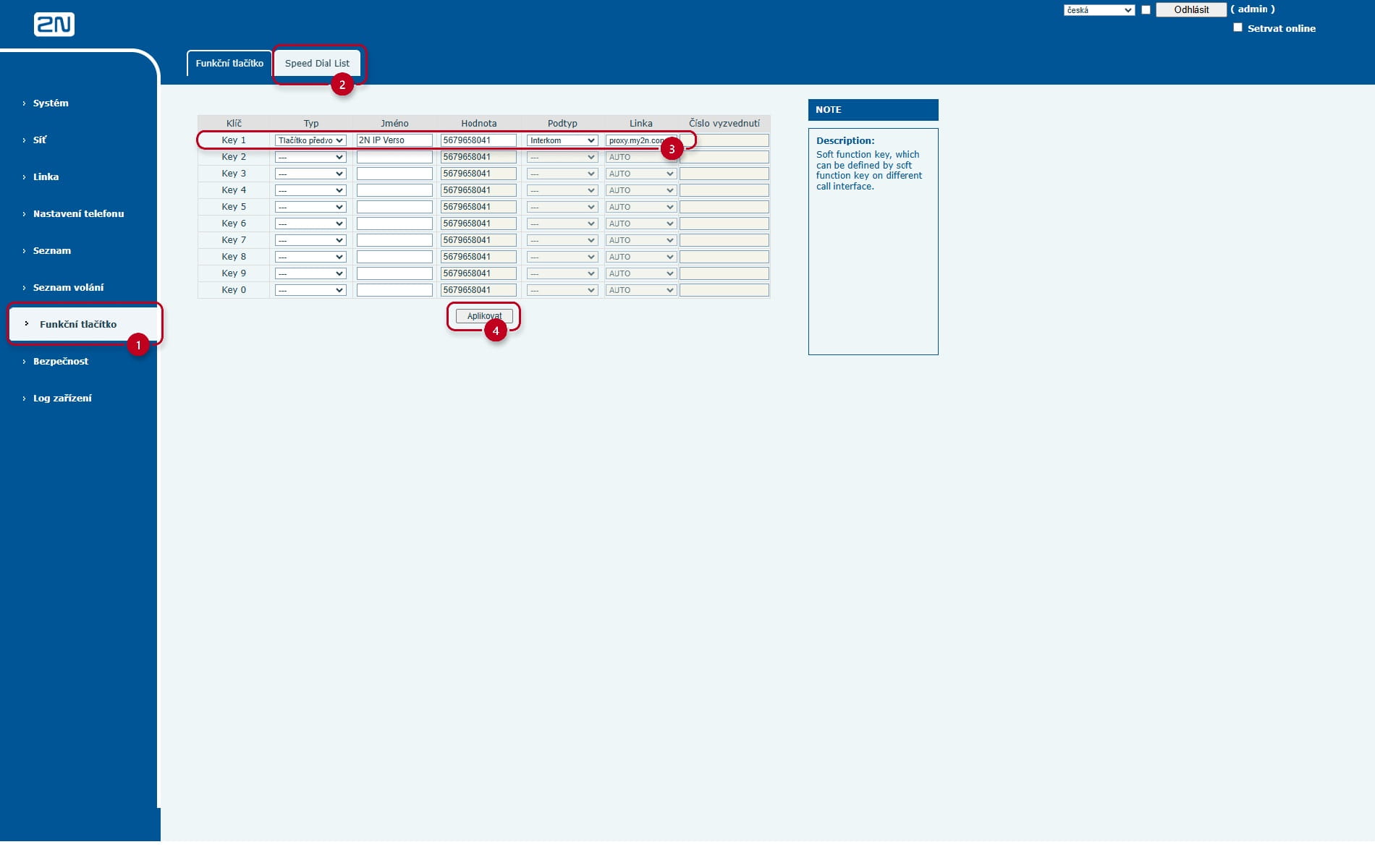Image resolution: width=1375 pixels, height=868 pixels.
Task: Click the Odhlásit logout button
Action: point(1191,9)
